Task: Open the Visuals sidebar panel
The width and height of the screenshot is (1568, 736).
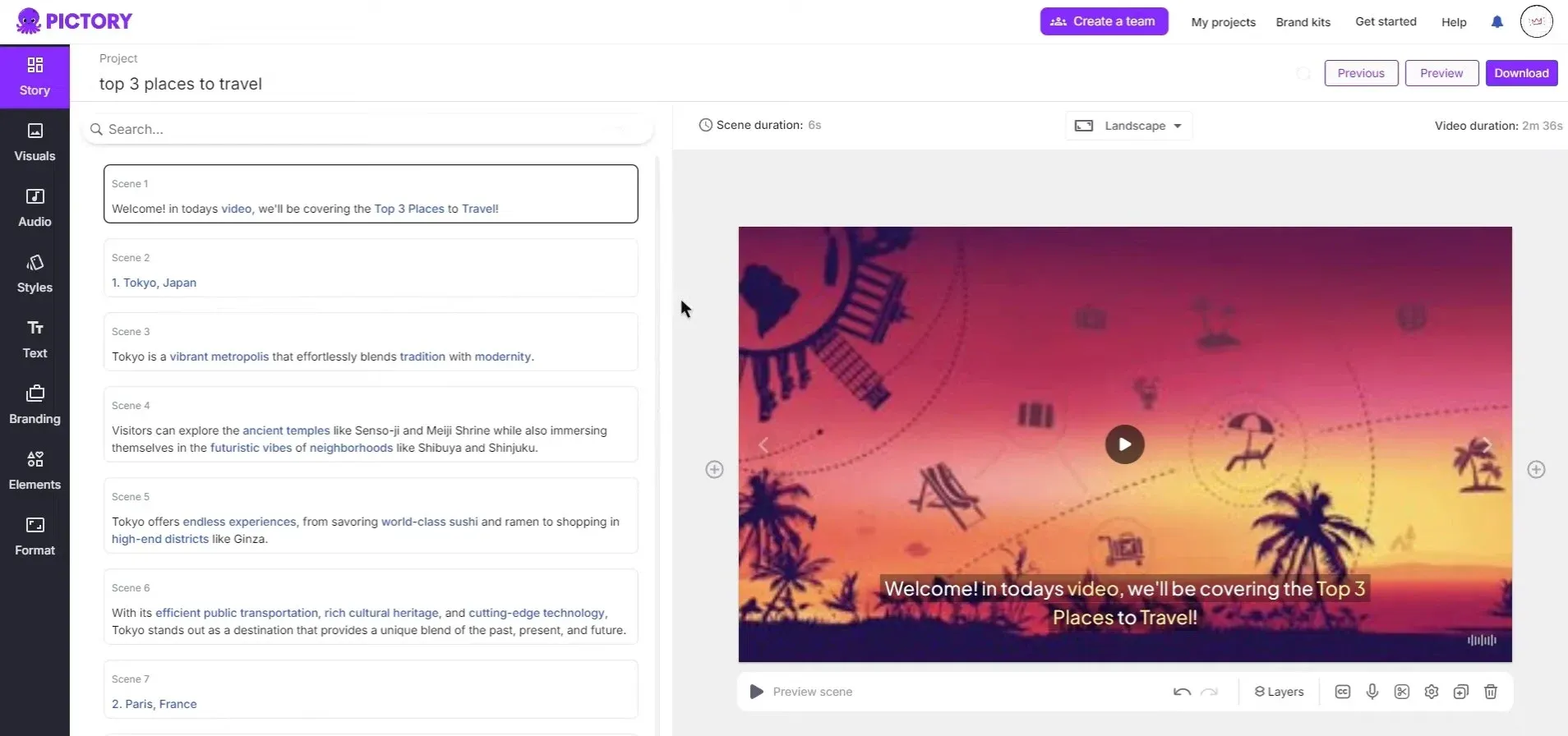Action: [35, 142]
